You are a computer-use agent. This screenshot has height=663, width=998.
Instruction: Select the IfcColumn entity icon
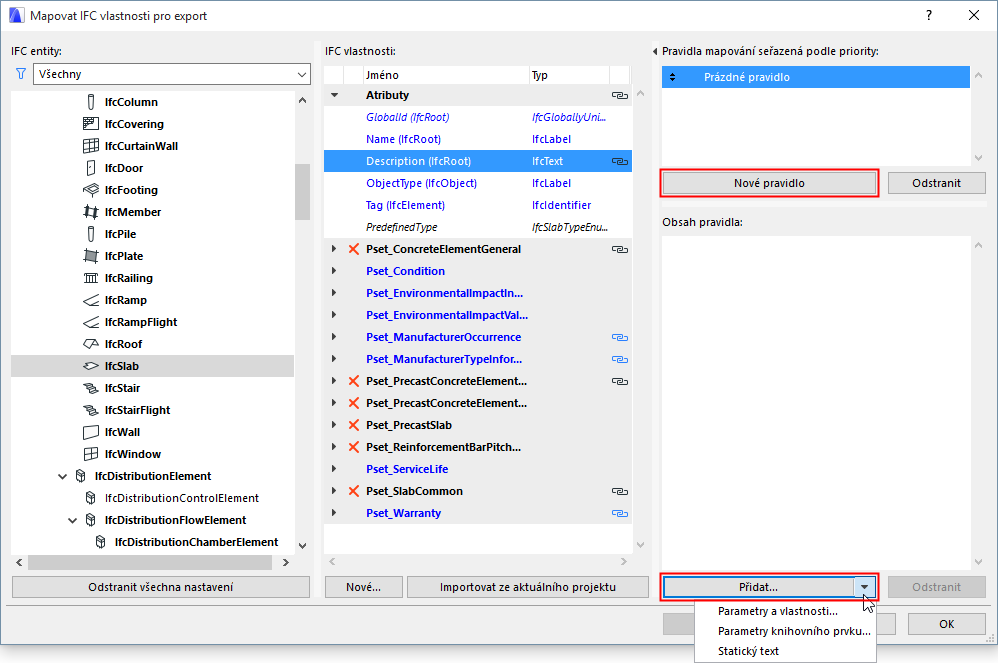[91, 102]
